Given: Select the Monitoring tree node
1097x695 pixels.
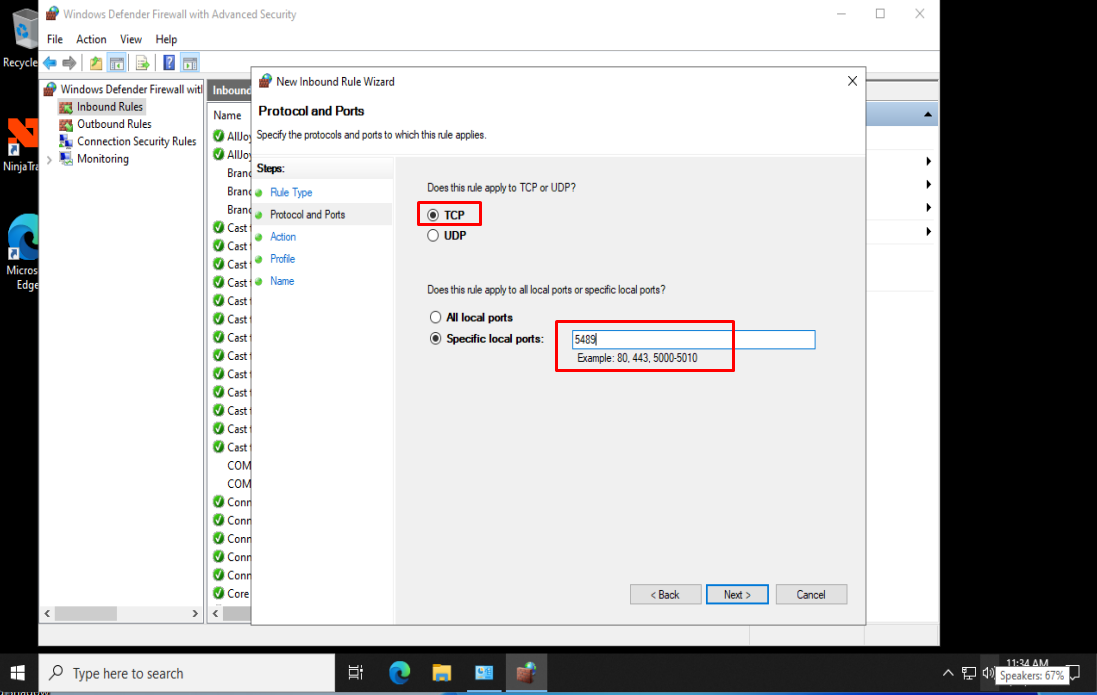Looking at the screenshot, I should [102, 159].
